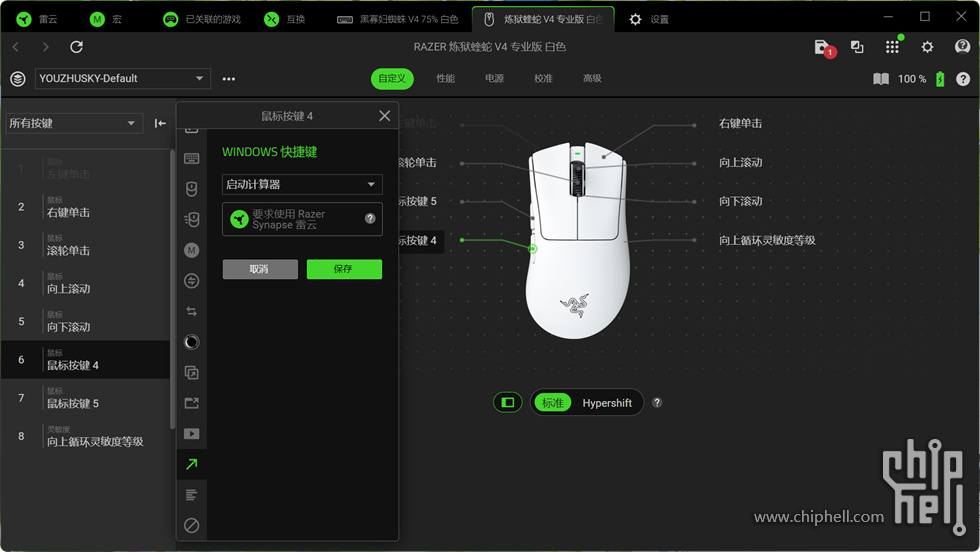Click the help icon near battery status

963,79
